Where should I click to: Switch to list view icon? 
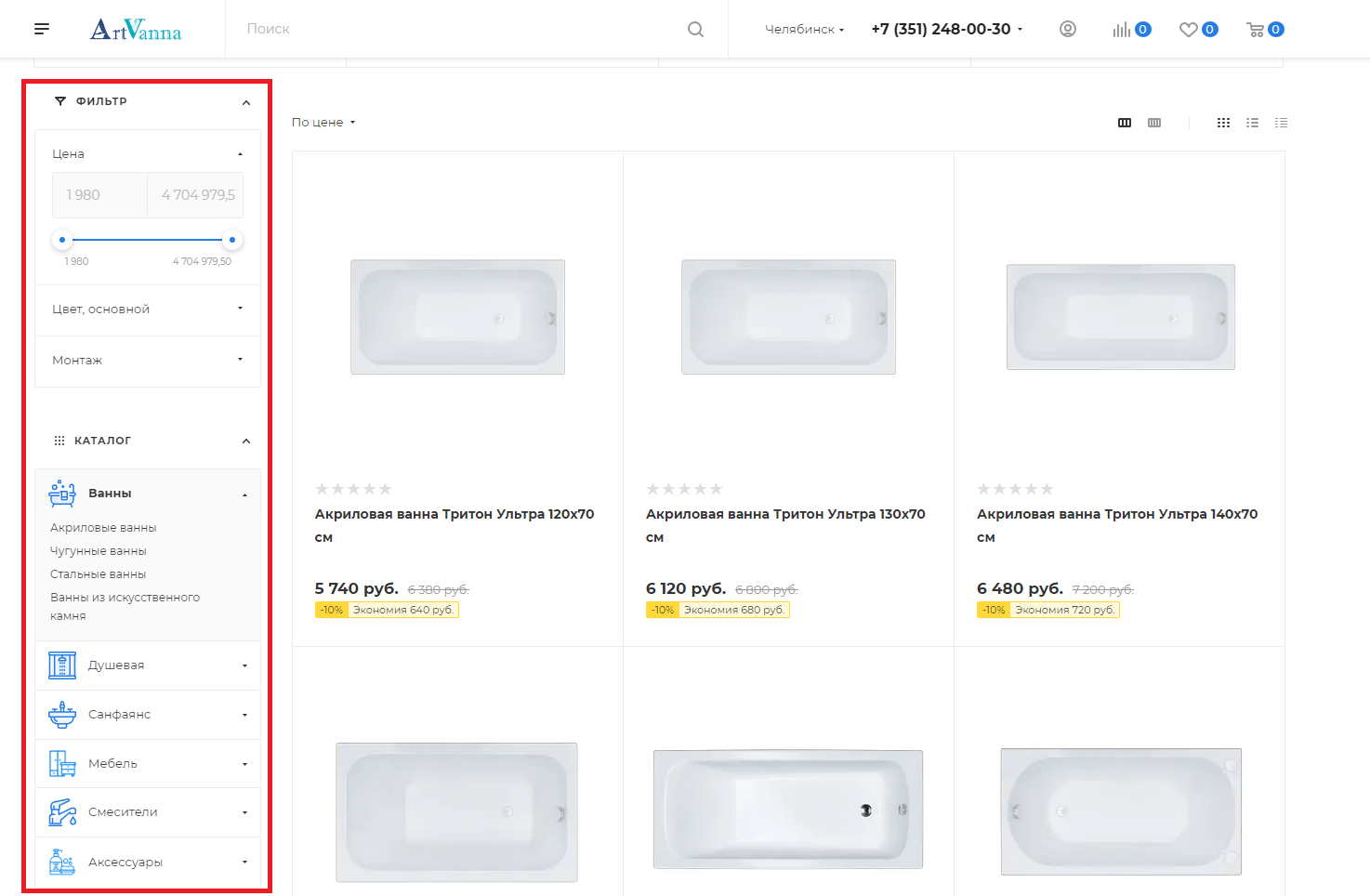[1252, 123]
